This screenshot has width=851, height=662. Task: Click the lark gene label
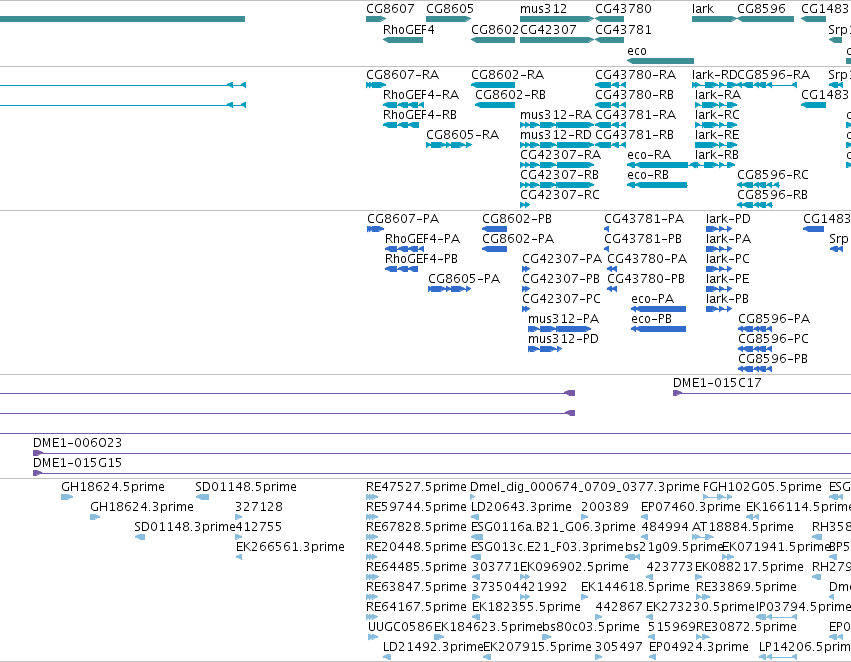[703, 9]
